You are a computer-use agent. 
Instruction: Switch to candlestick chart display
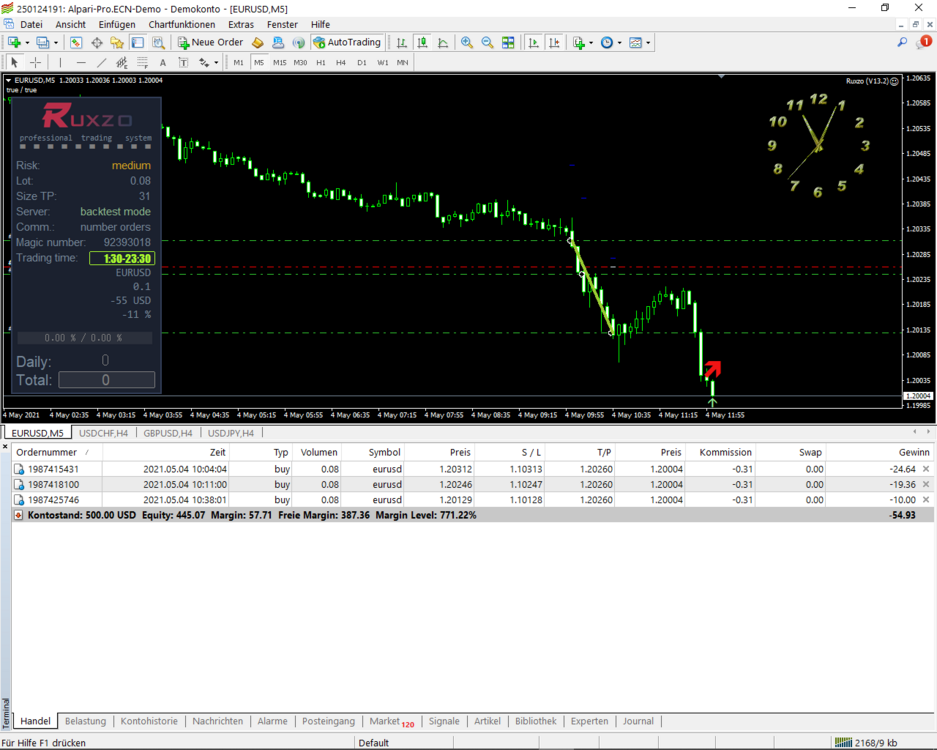(x=422, y=42)
